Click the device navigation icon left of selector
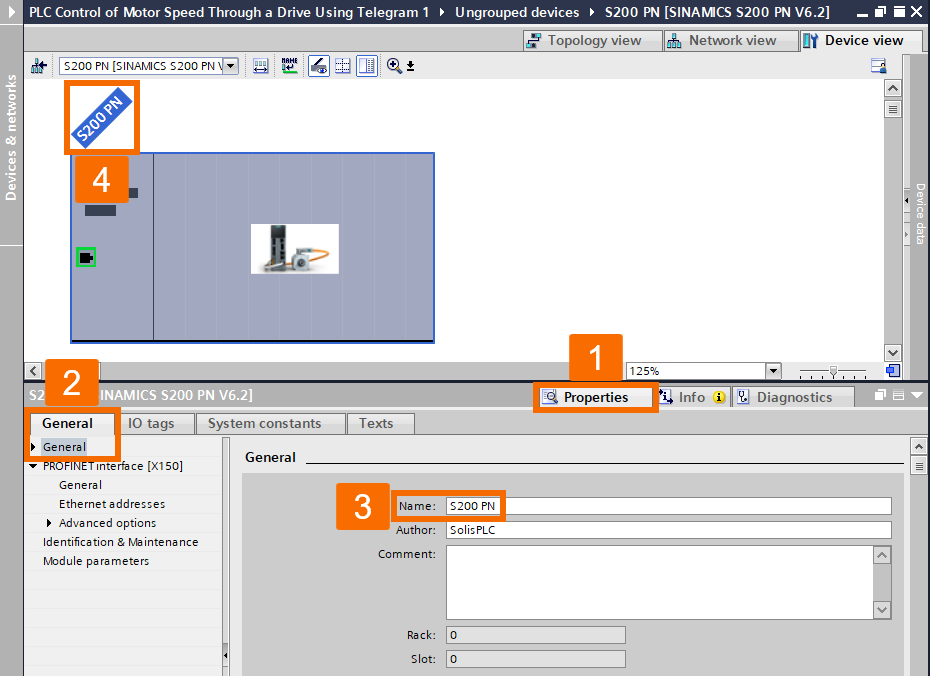Screen dimensions: 930x676 pos(39,66)
